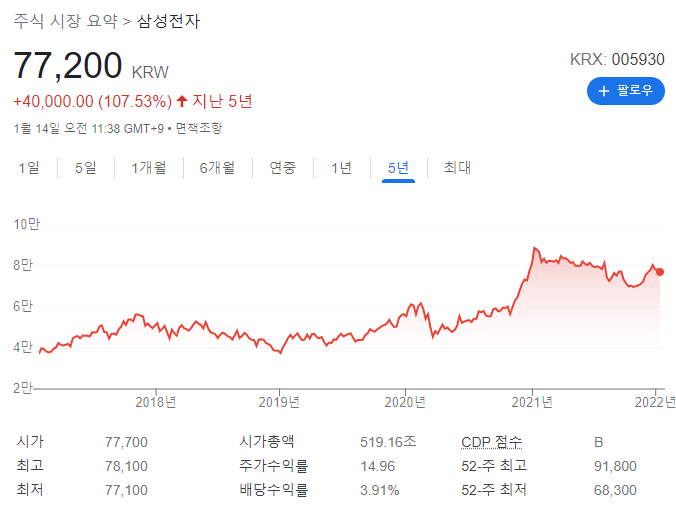Screen dimensions: 676x518
Task: Click the 52-주 최저 label
Action: click(494, 490)
